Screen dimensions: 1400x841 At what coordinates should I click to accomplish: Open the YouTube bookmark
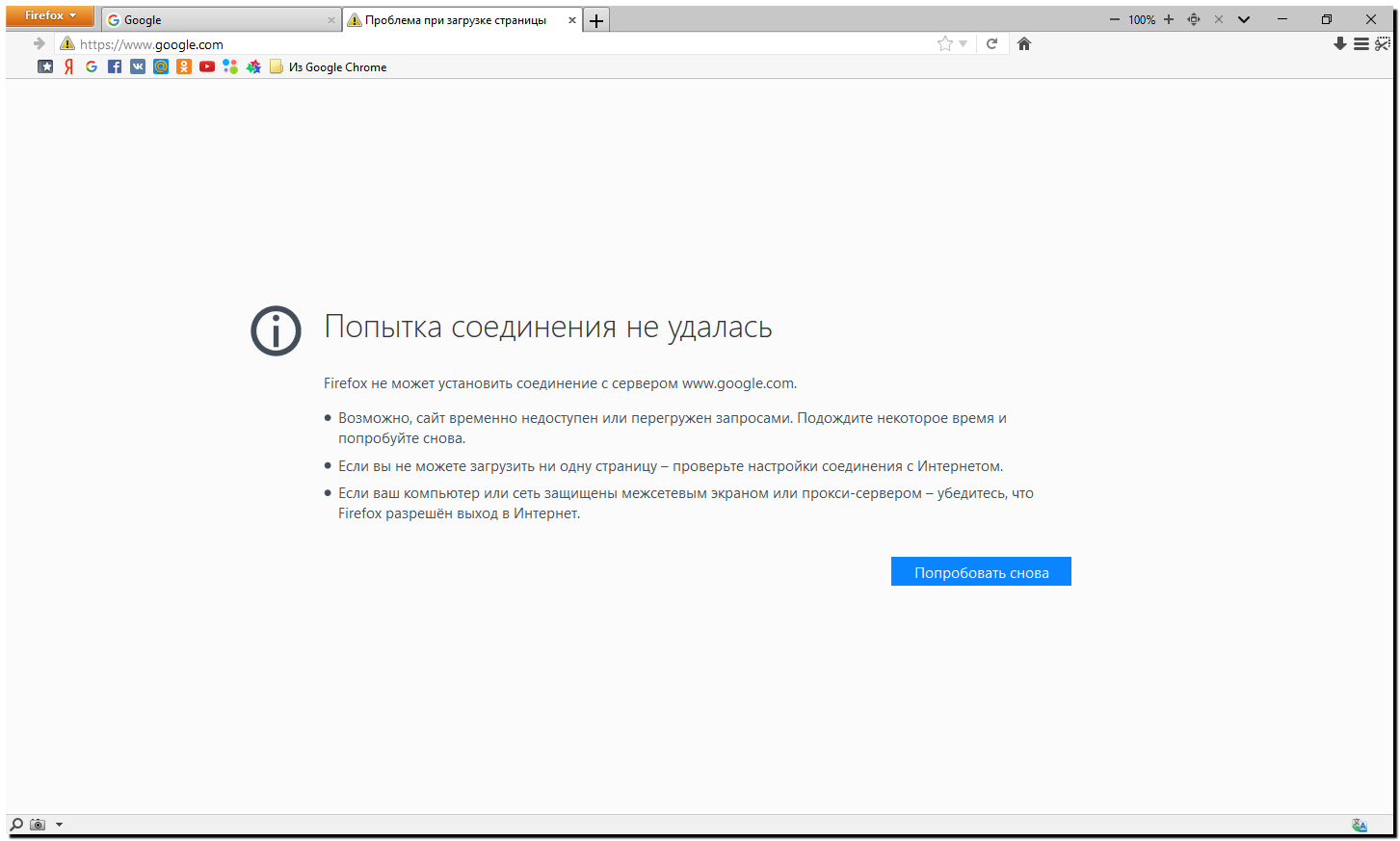tap(207, 66)
